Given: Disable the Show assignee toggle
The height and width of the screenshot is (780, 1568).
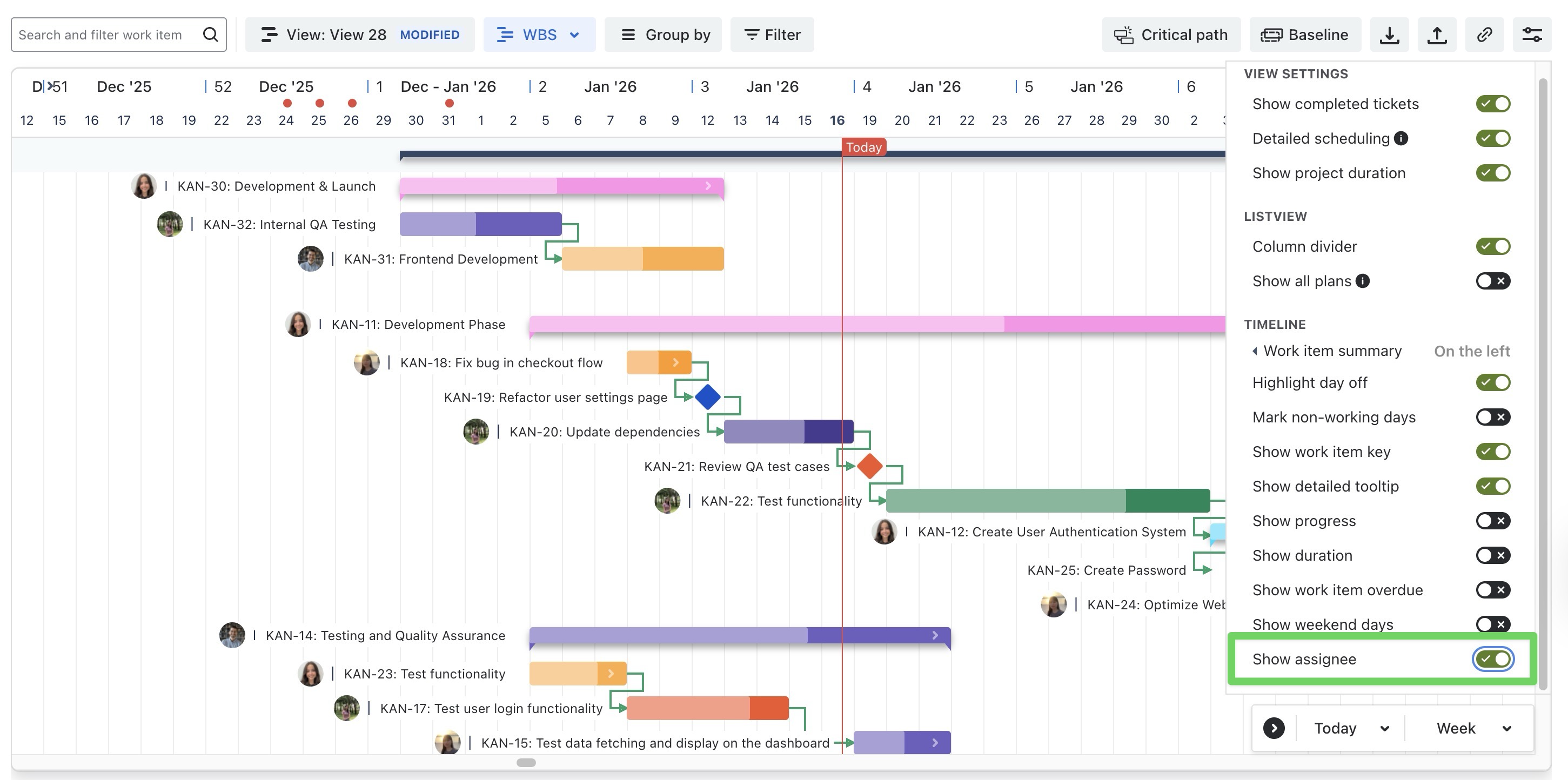Looking at the screenshot, I should [1492, 659].
